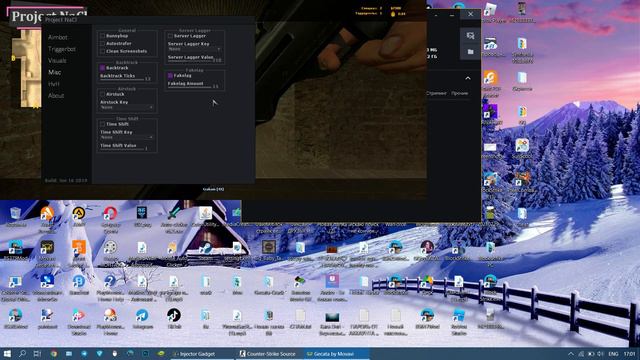The height and width of the screenshot is (360, 640).
Task: Open the About tab
Action: tap(56, 96)
